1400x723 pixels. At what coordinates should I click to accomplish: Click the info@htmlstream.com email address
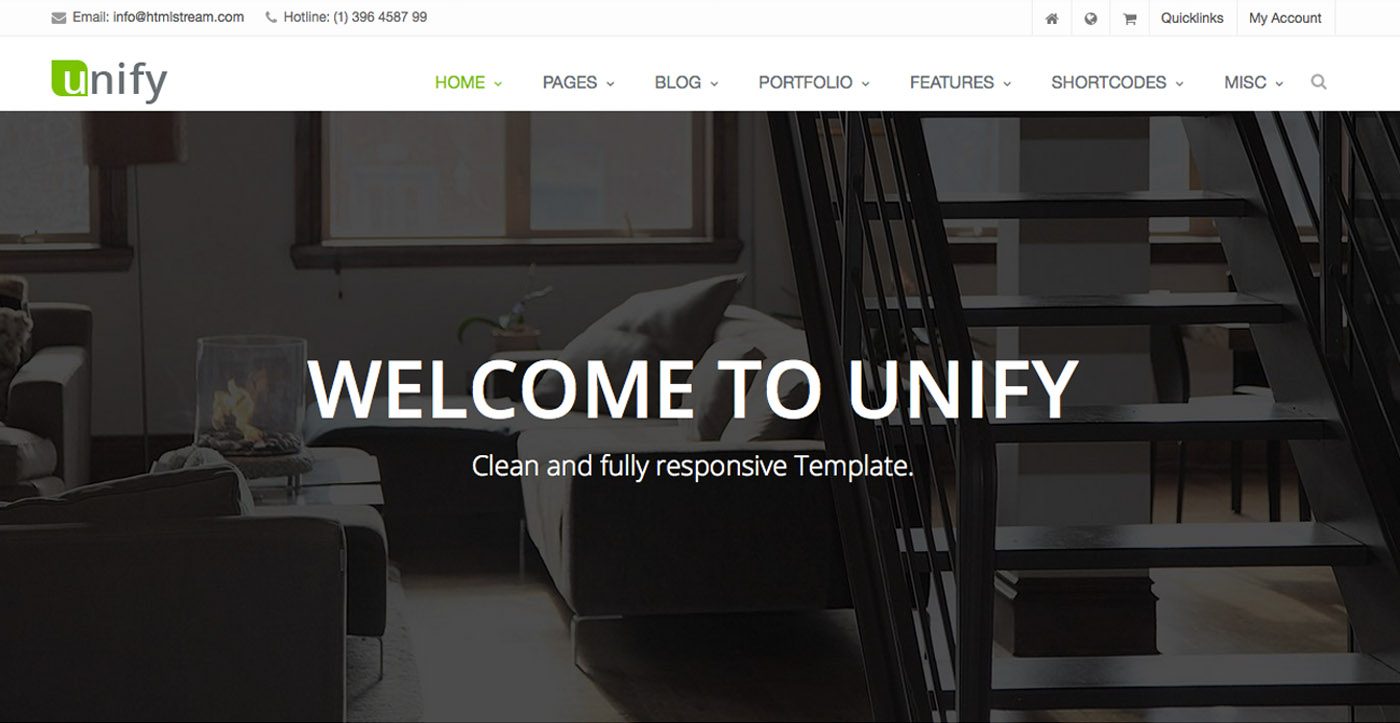click(178, 17)
